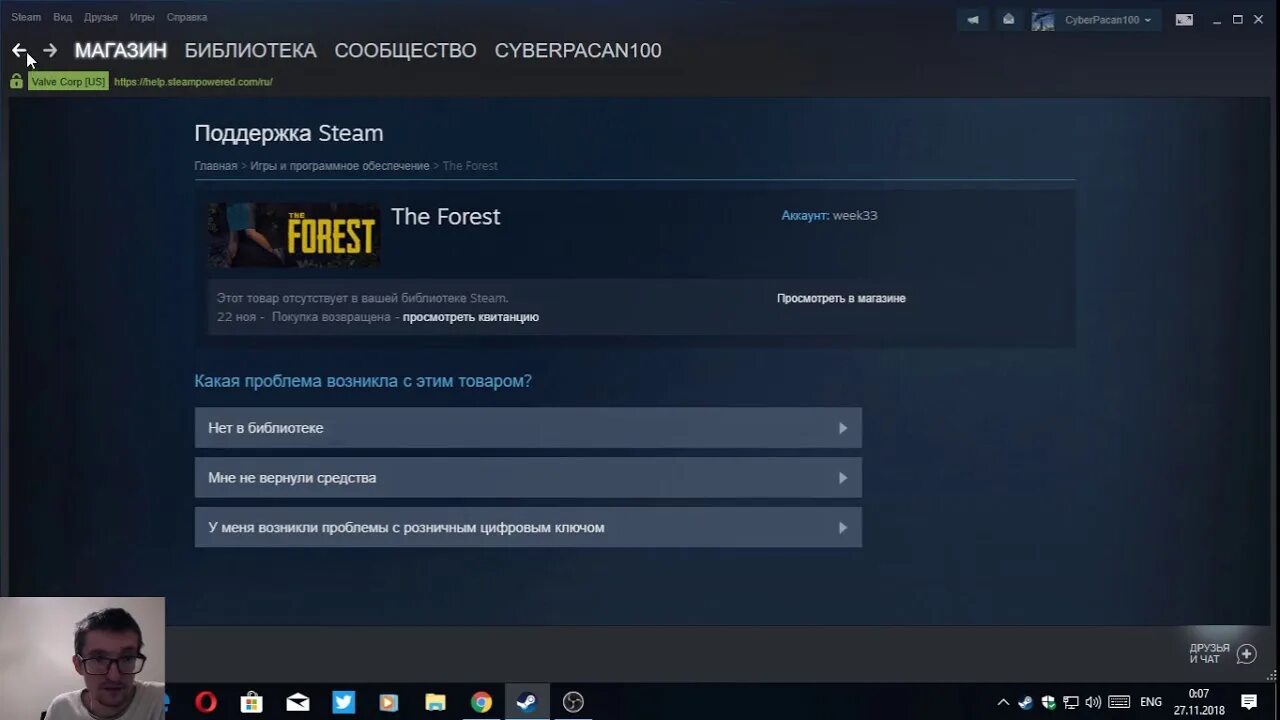The image size is (1280, 720).
Task: Go to the CYBERPACAN100 profile tab
Action: pyautogui.click(x=578, y=50)
